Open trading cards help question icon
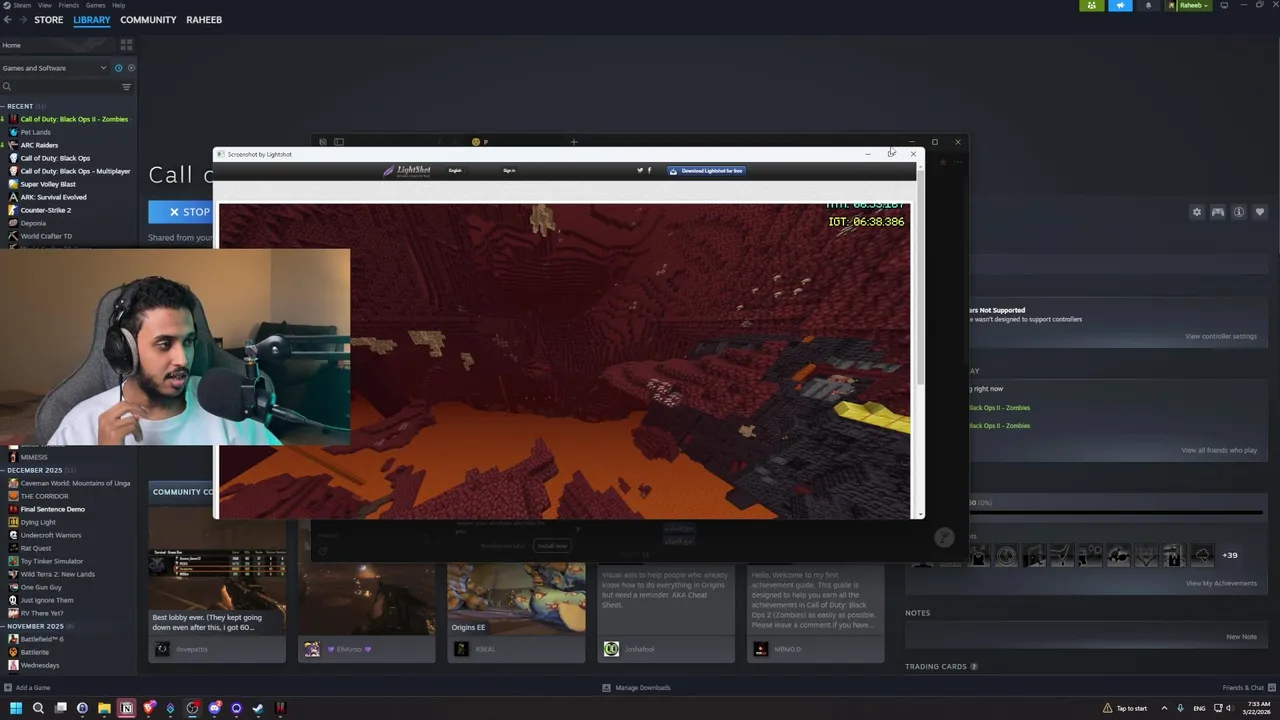 click(x=974, y=666)
